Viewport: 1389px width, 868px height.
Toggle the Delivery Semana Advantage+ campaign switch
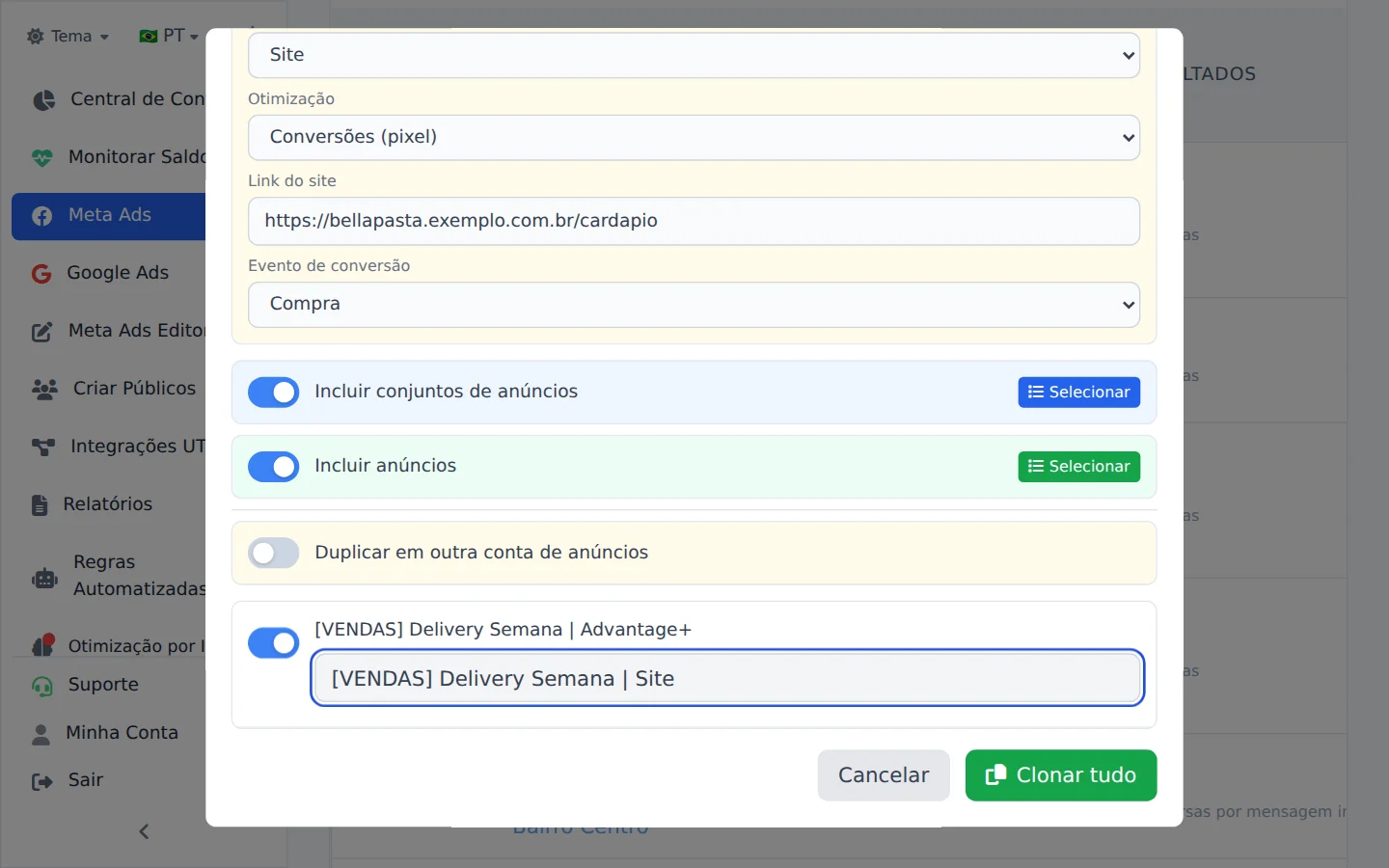point(274,643)
